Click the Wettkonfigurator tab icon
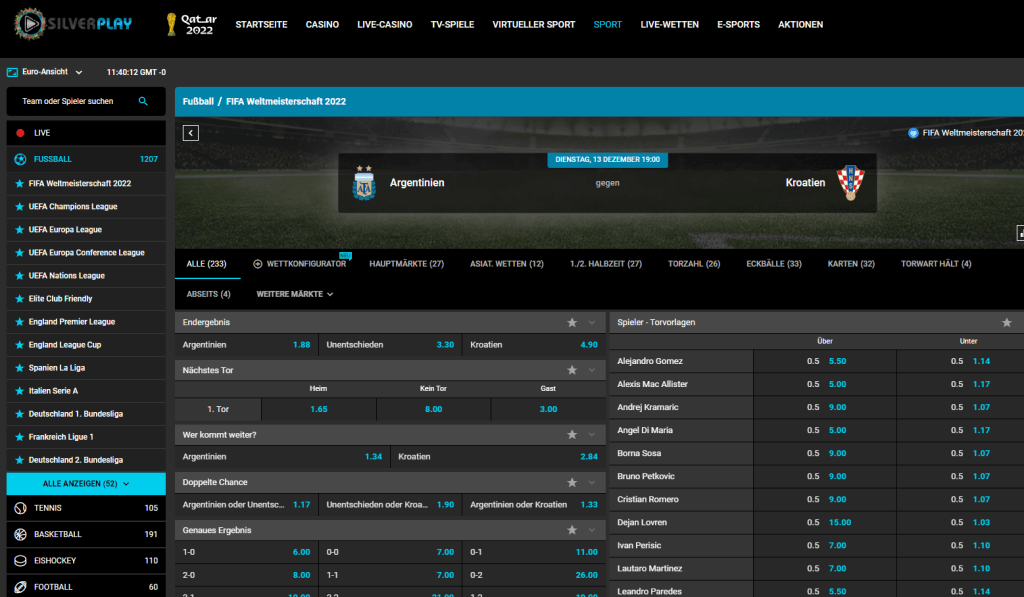 (x=257, y=264)
